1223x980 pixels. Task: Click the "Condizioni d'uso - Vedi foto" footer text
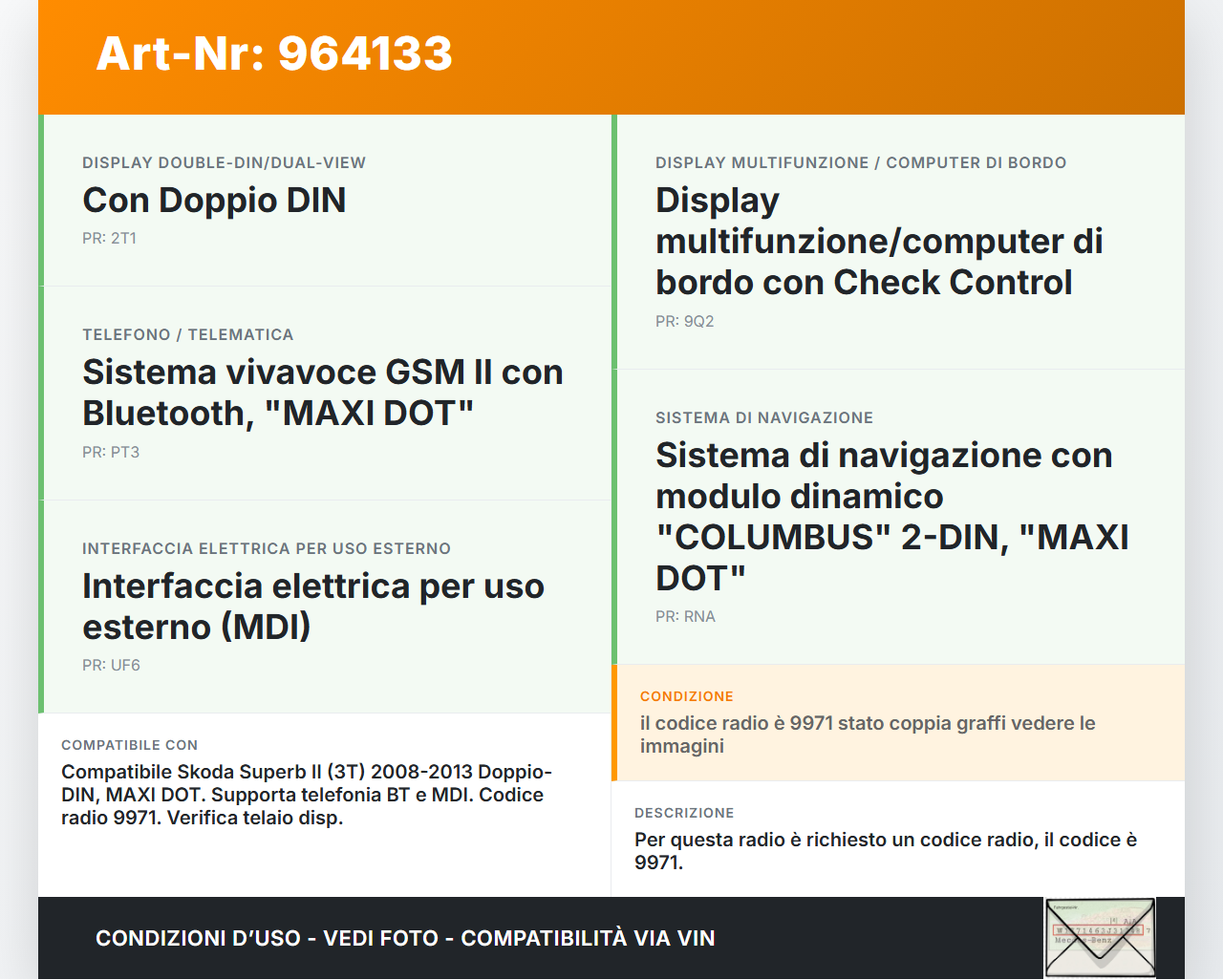[405, 939]
